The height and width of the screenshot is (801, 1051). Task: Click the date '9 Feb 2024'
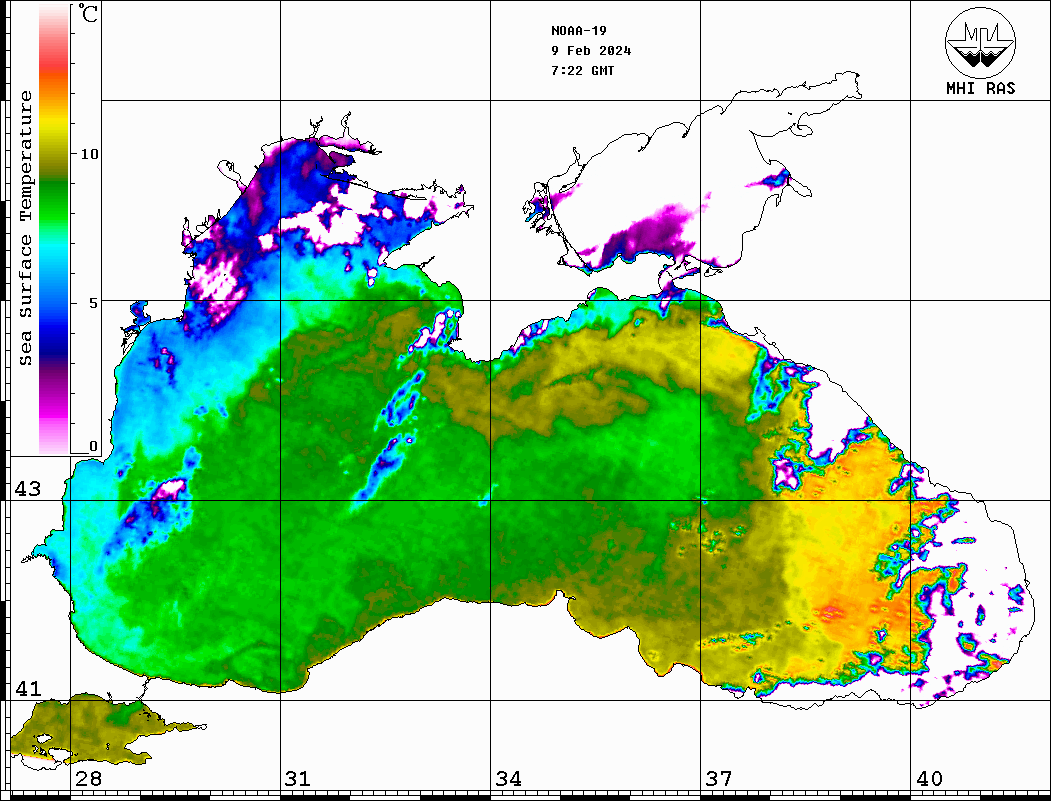591,51
